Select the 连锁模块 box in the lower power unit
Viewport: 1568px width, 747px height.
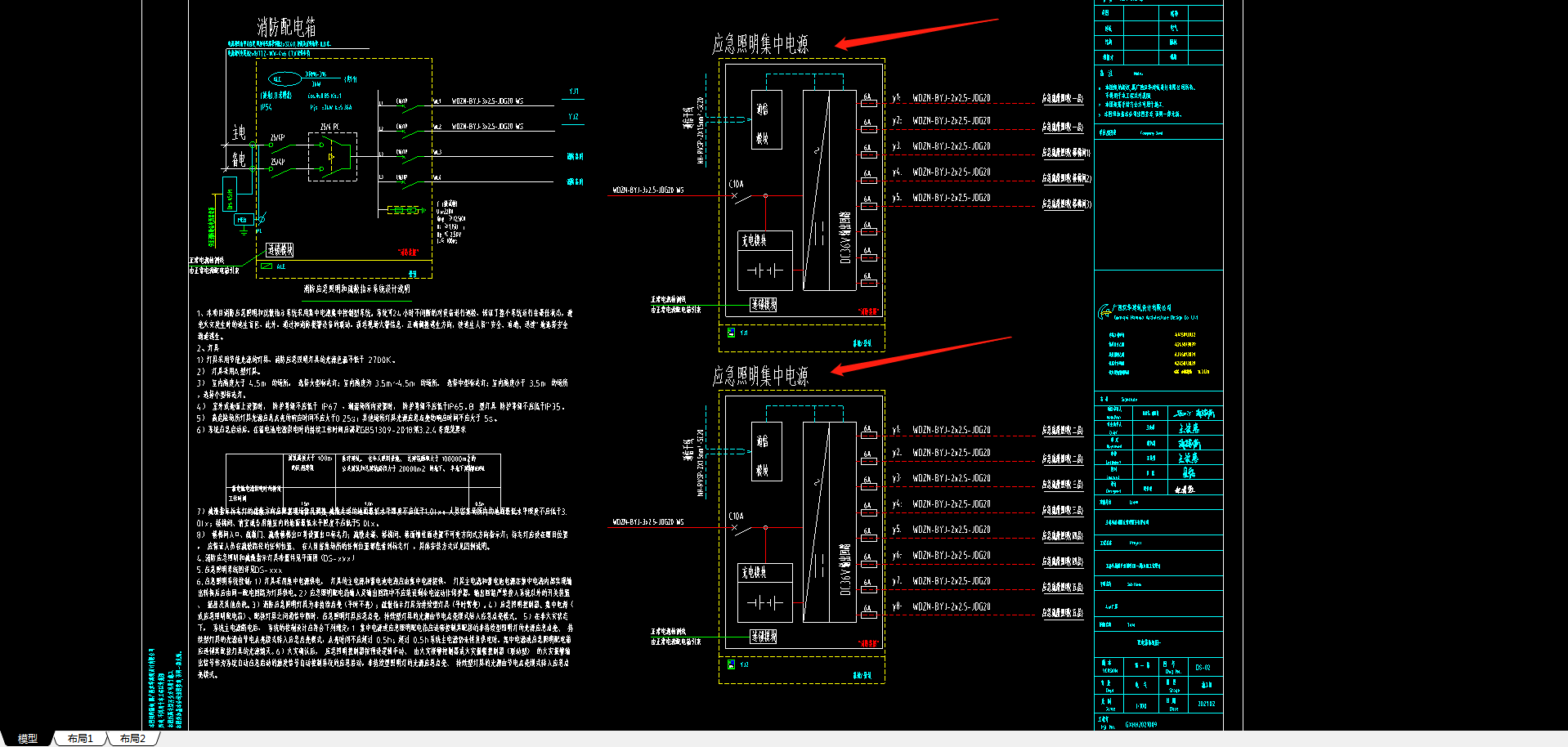tap(764, 637)
